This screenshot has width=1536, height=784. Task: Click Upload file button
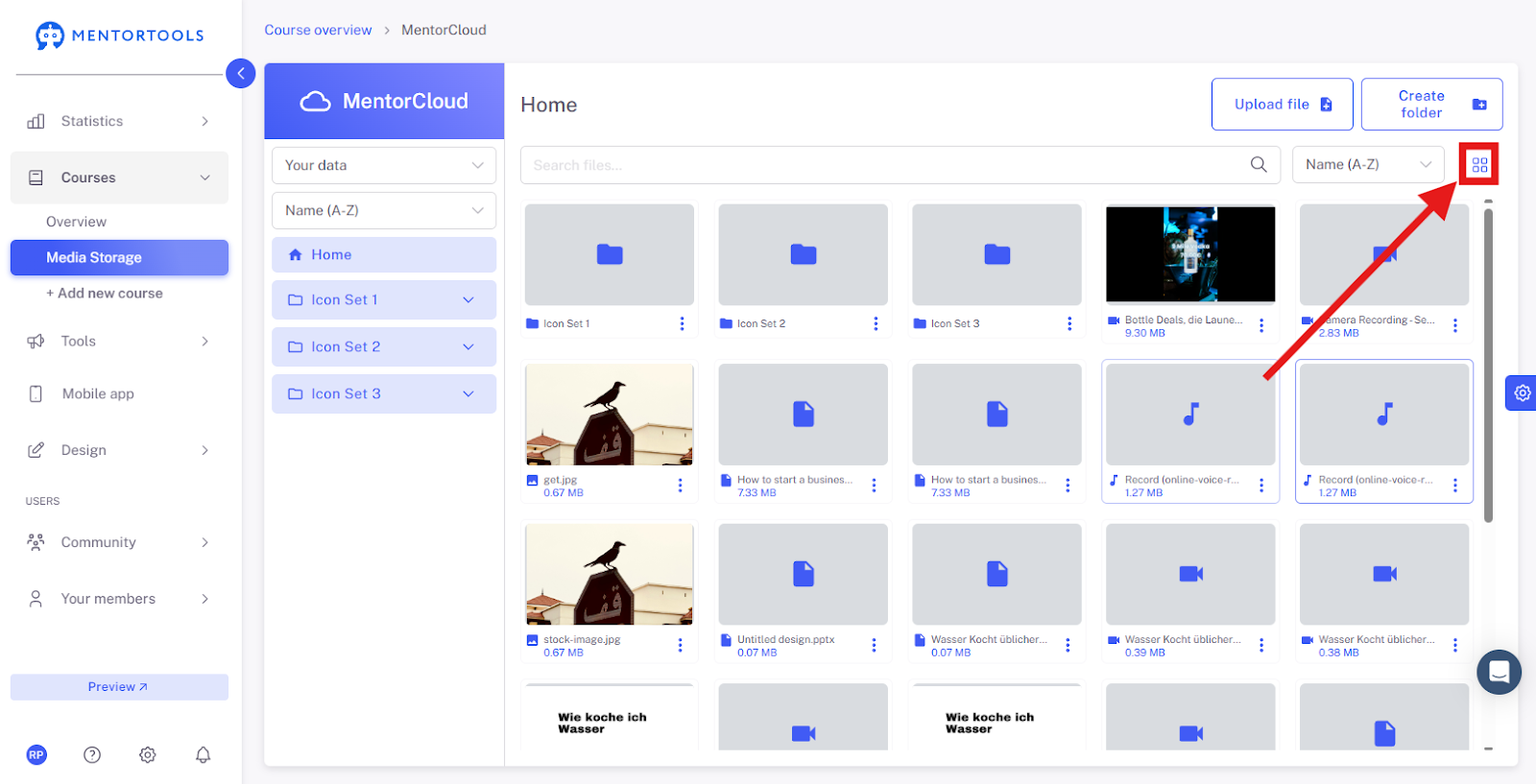point(1283,105)
